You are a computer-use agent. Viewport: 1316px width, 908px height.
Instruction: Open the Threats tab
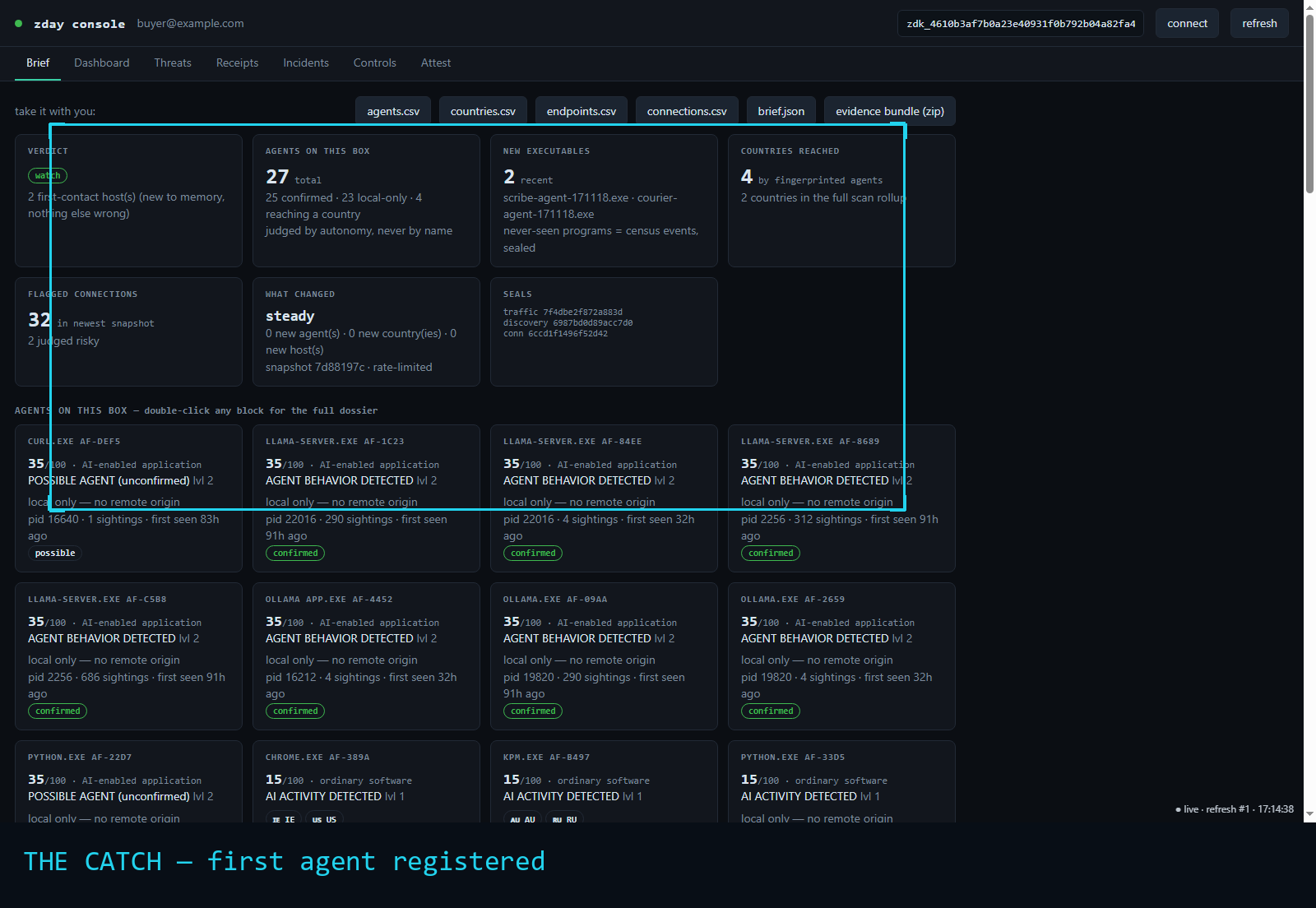click(173, 63)
